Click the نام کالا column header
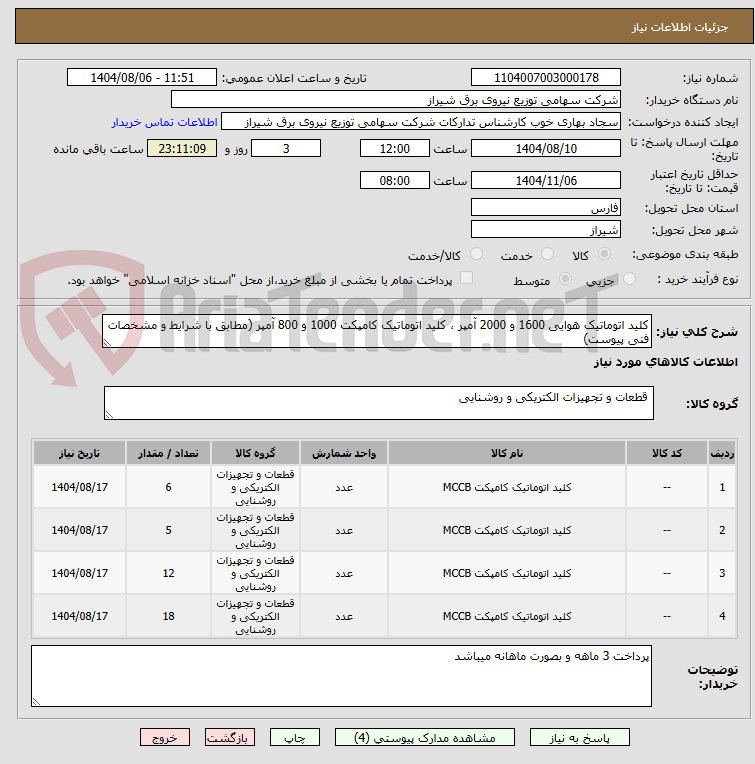Viewport: 755px width, 764px height. 507,453
